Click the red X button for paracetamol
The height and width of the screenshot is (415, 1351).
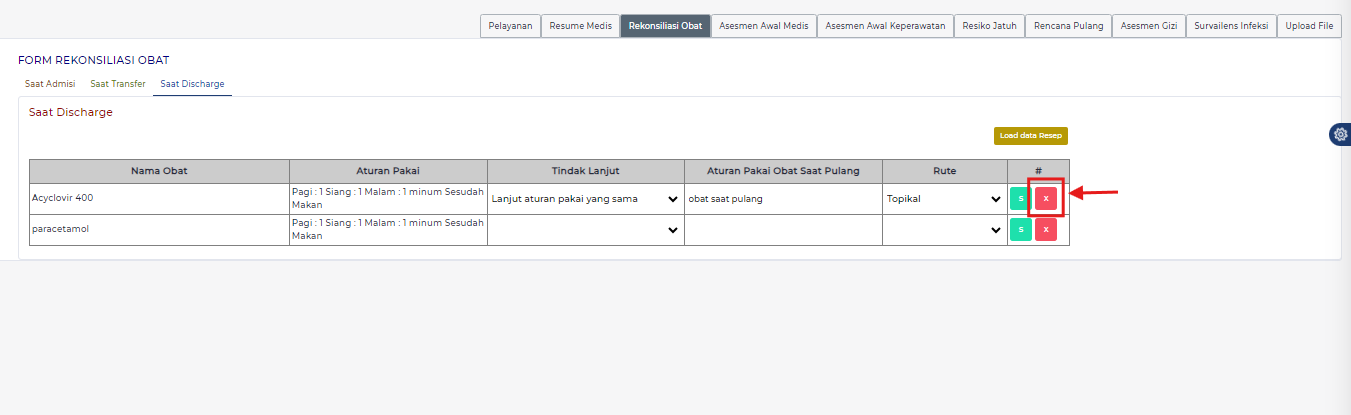(x=1045, y=230)
